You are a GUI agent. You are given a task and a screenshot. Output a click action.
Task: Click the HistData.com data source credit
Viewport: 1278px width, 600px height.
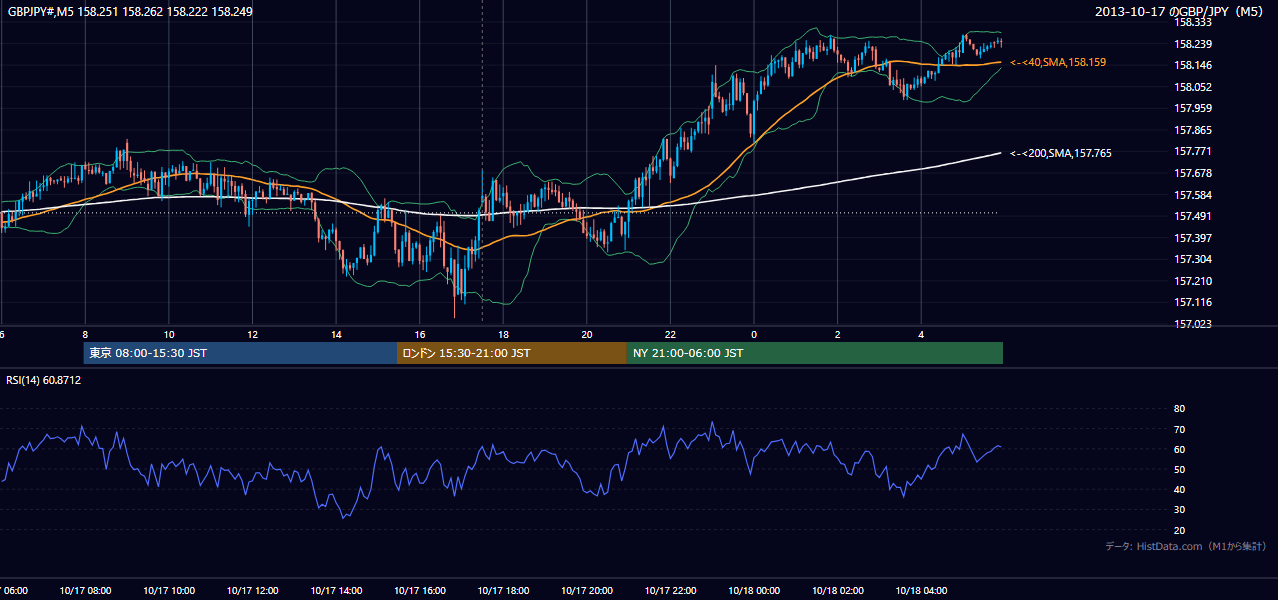[1185, 546]
